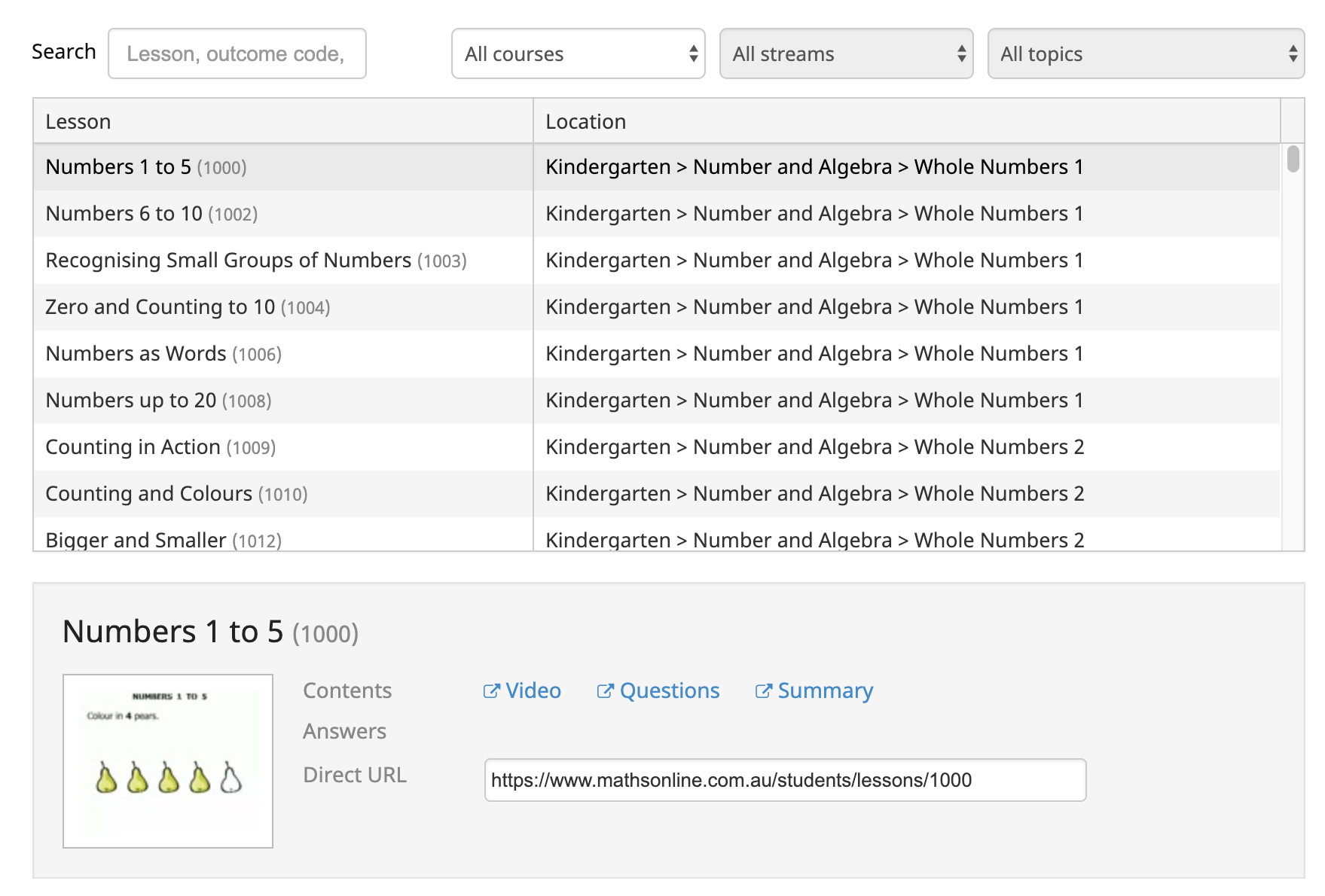This screenshot has width=1325, height=896.
Task: Open the Video external link icon
Action: click(x=493, y=690)
